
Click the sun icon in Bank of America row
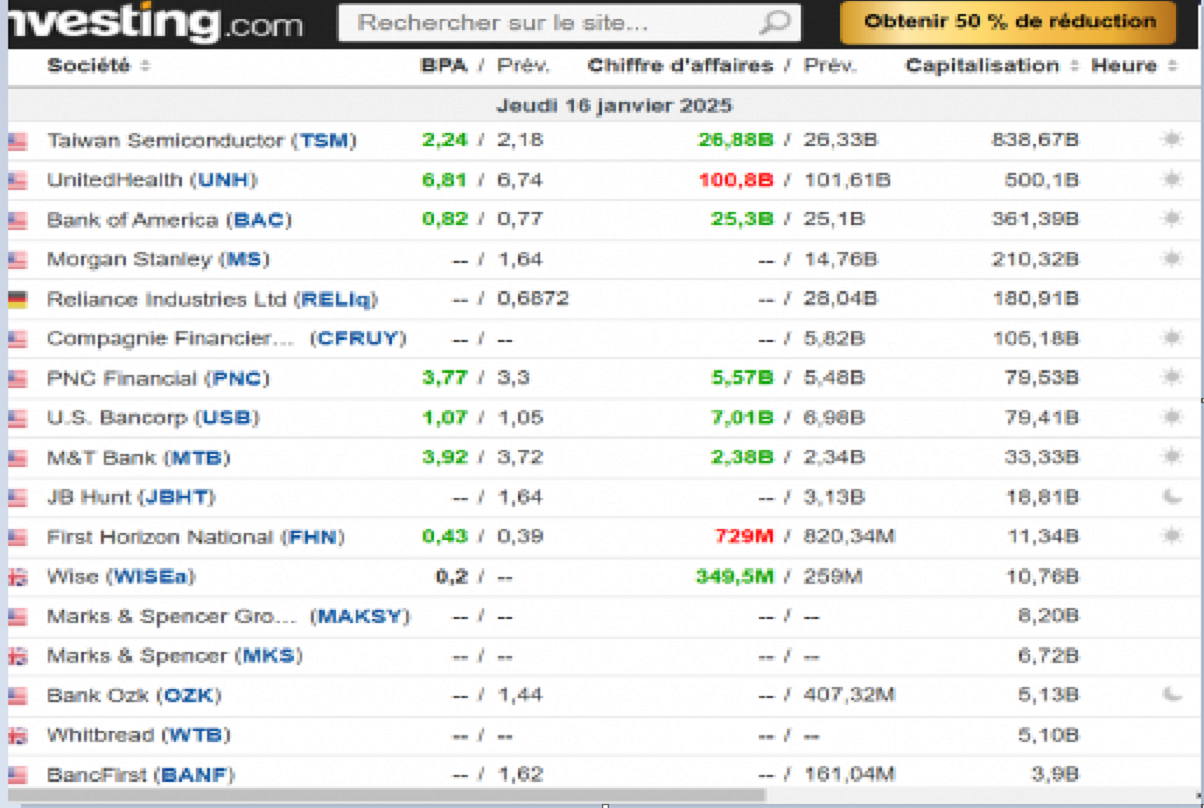(1172, 219)
